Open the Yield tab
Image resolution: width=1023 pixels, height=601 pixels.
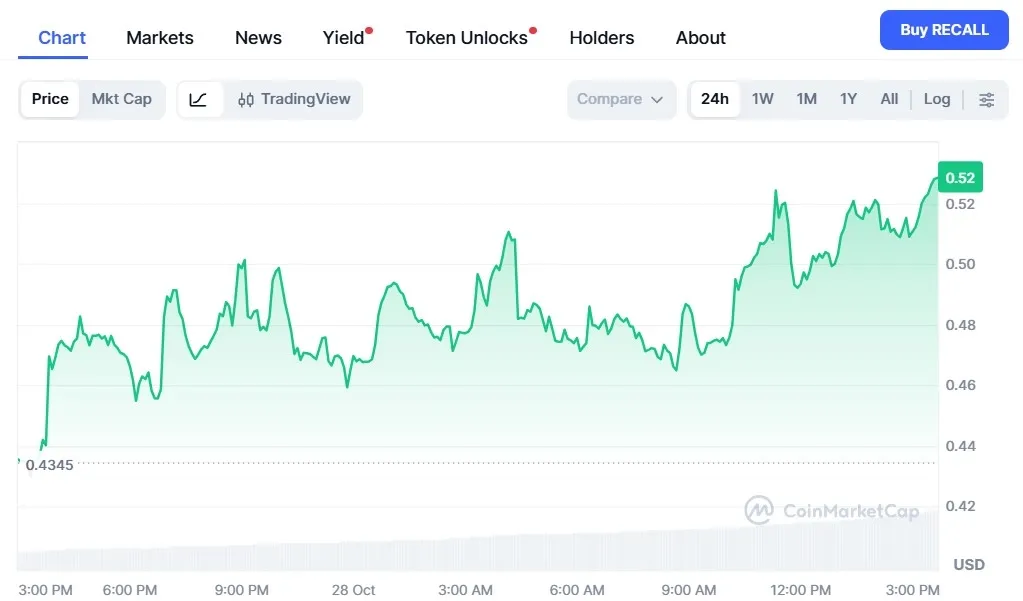pyautogui.click(x=343, y=38)
